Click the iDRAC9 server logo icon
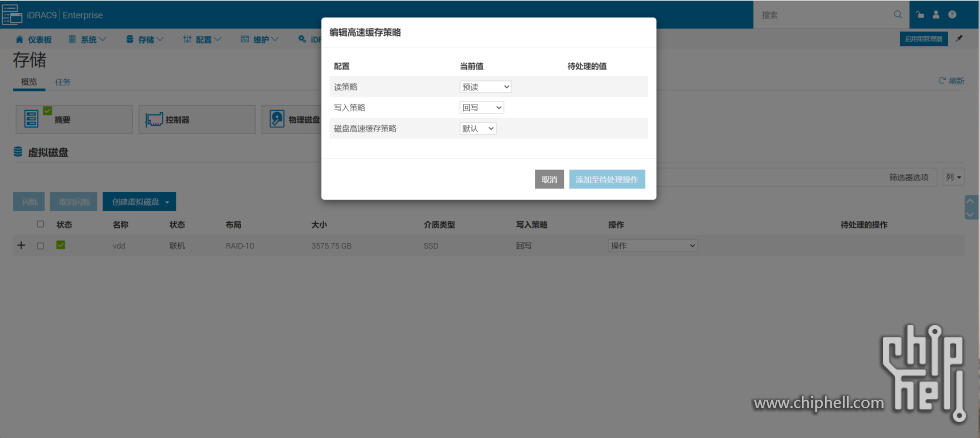Image resolution: width=980 pixels, height=438 pixels. 12,14
